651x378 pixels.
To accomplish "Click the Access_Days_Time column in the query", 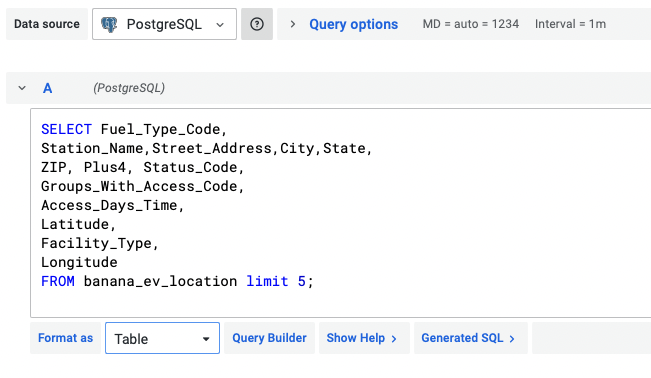I will coord(109,205).
